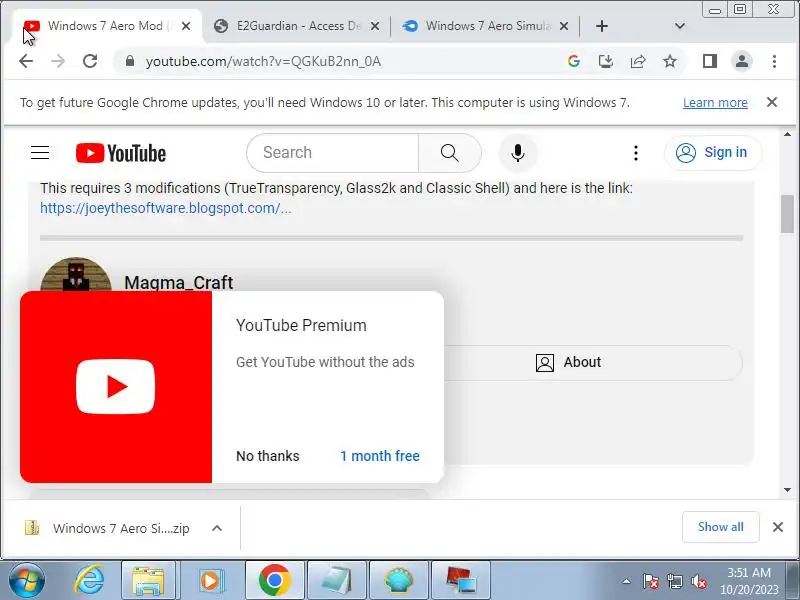Open Chrome three-dot menu

[774, 61]
